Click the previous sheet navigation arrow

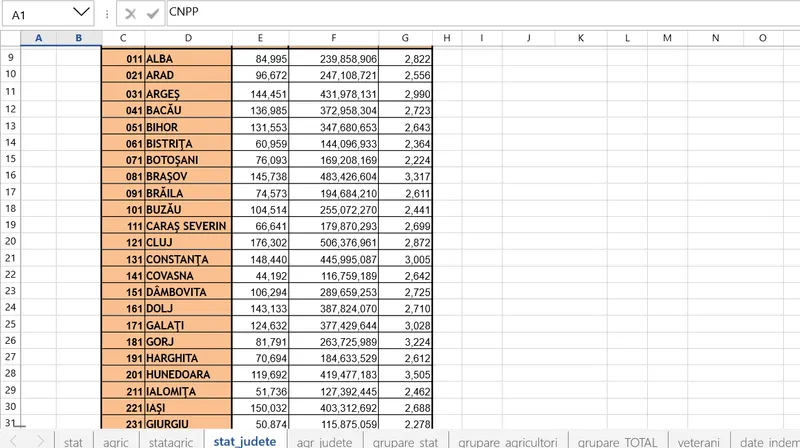coord(15,440)
